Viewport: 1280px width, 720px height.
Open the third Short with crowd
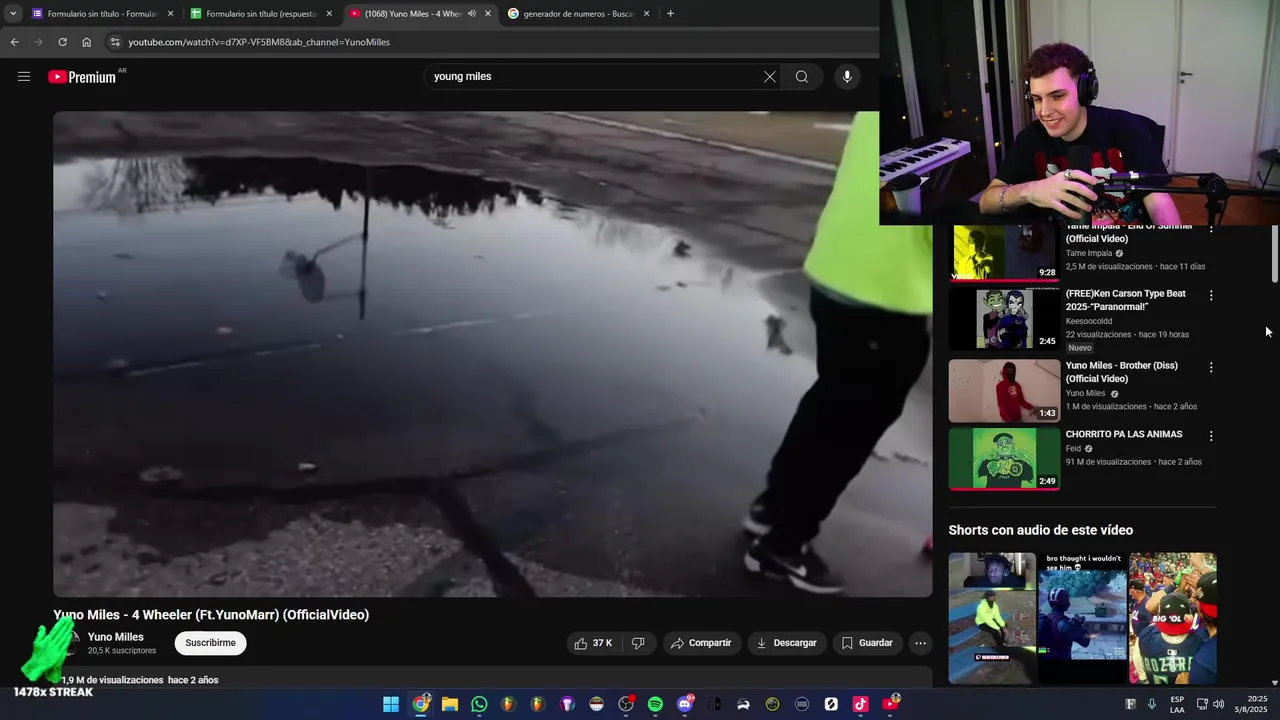(x=1173, y=618)
